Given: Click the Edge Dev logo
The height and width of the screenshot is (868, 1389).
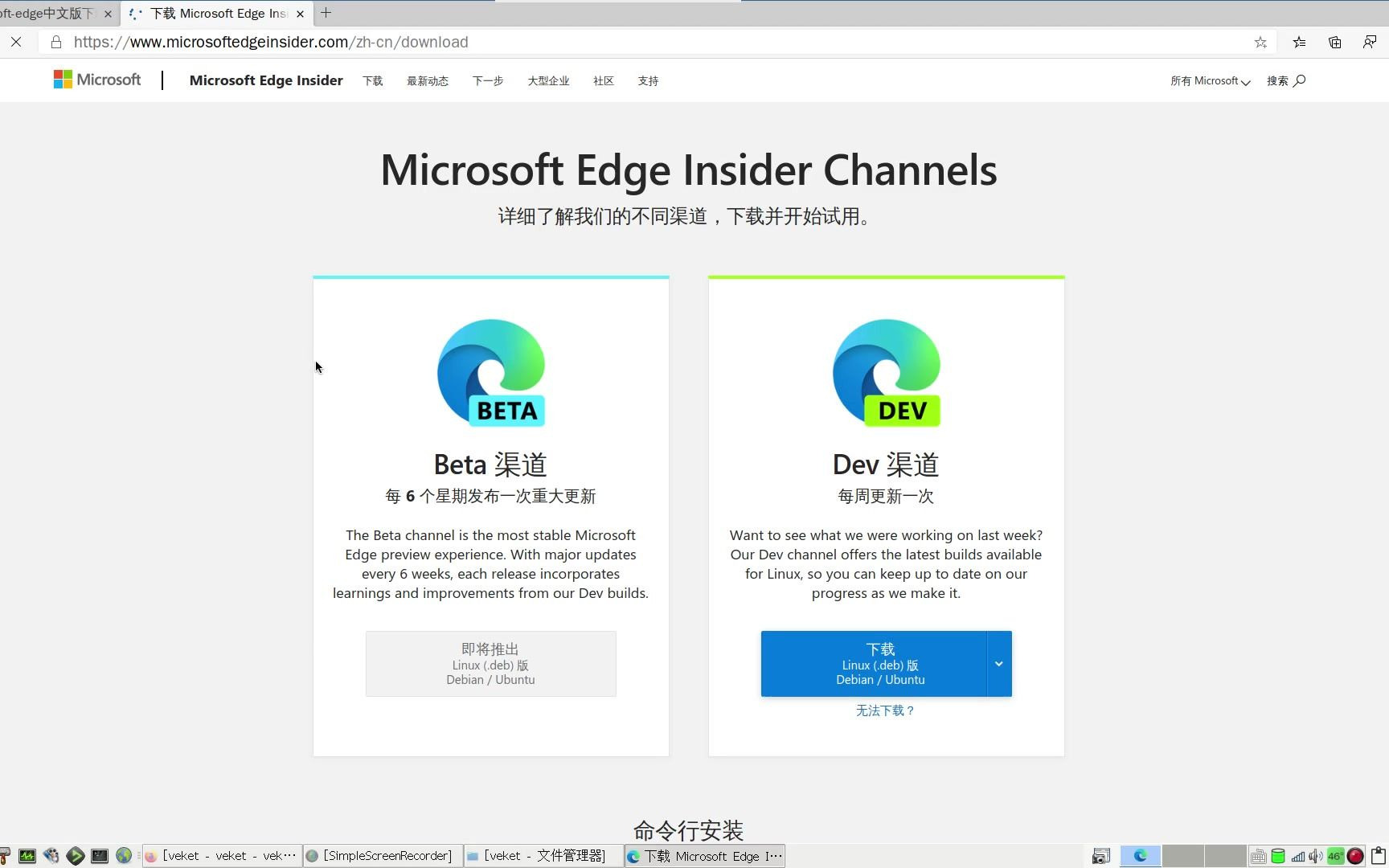Looking at the screenshot, I should (x=887, y=373).
